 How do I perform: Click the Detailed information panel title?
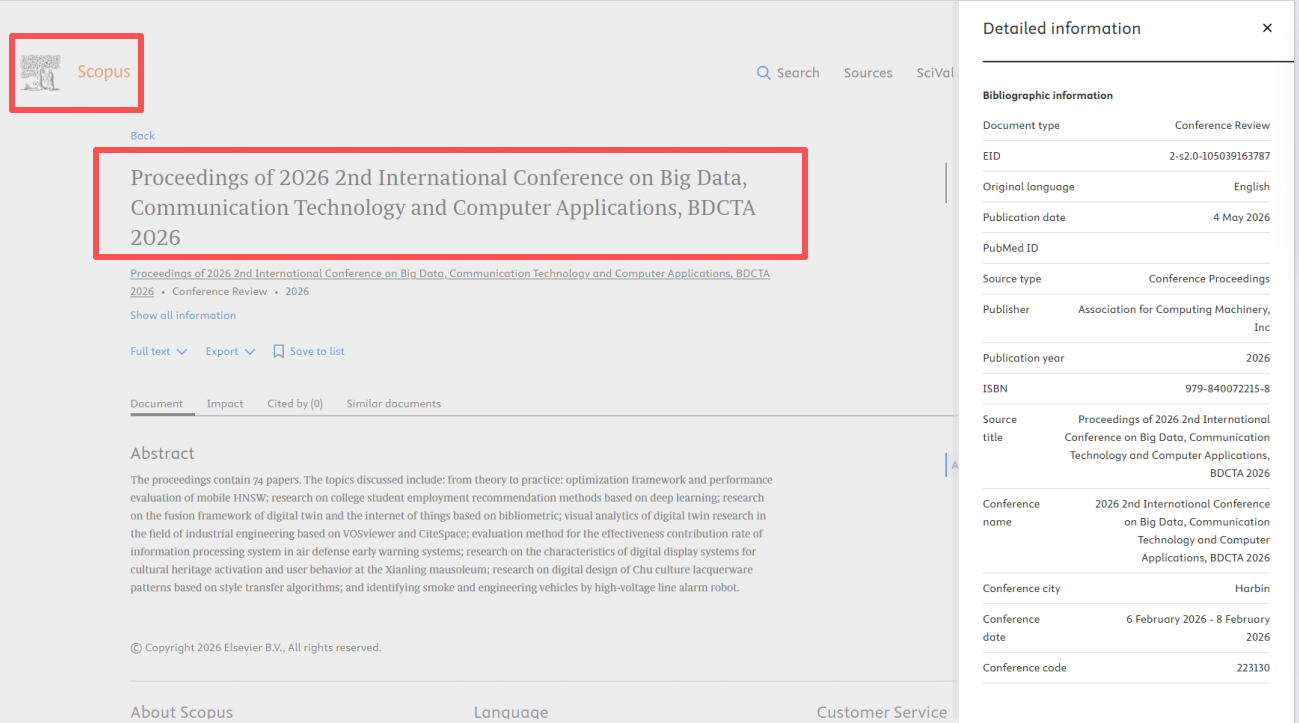[x=1062, y=28]
